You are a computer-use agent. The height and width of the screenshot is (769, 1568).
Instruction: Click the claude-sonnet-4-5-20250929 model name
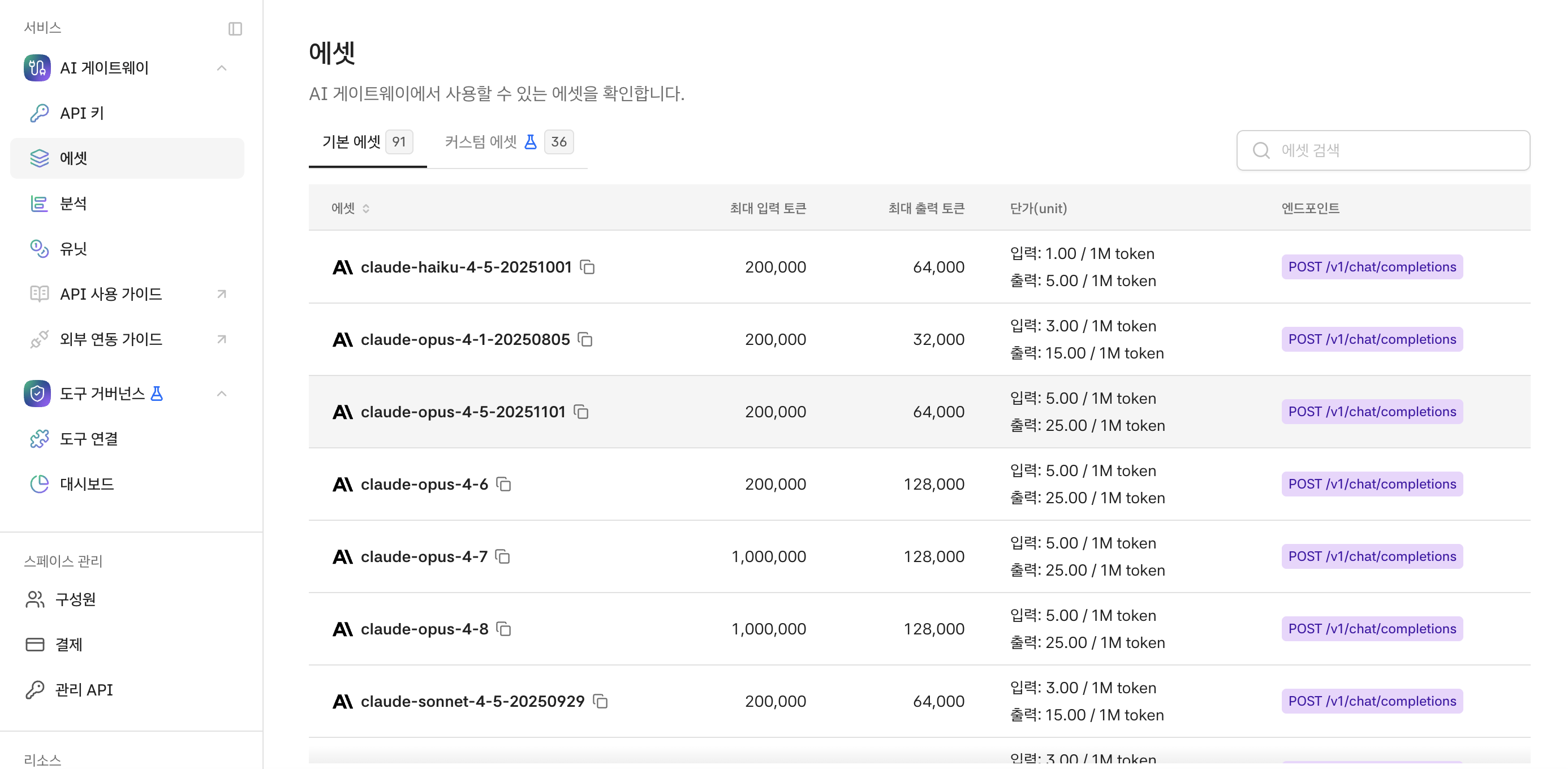[x=472, y=702]
